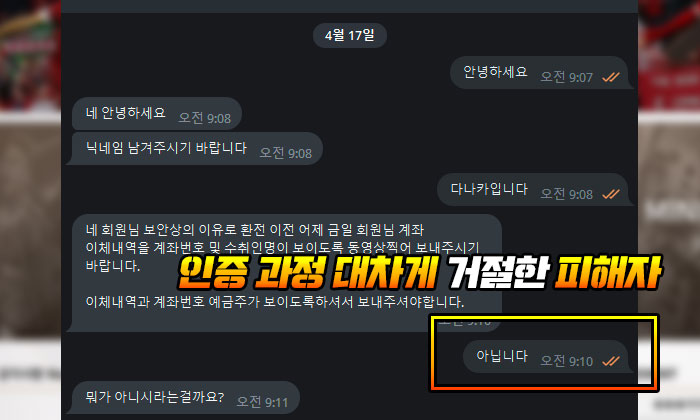Click timestamp 오전 9:07 on first message
The height and width of the screenshot is (420, 700).
pyautogui.click(x=567, y=77)
